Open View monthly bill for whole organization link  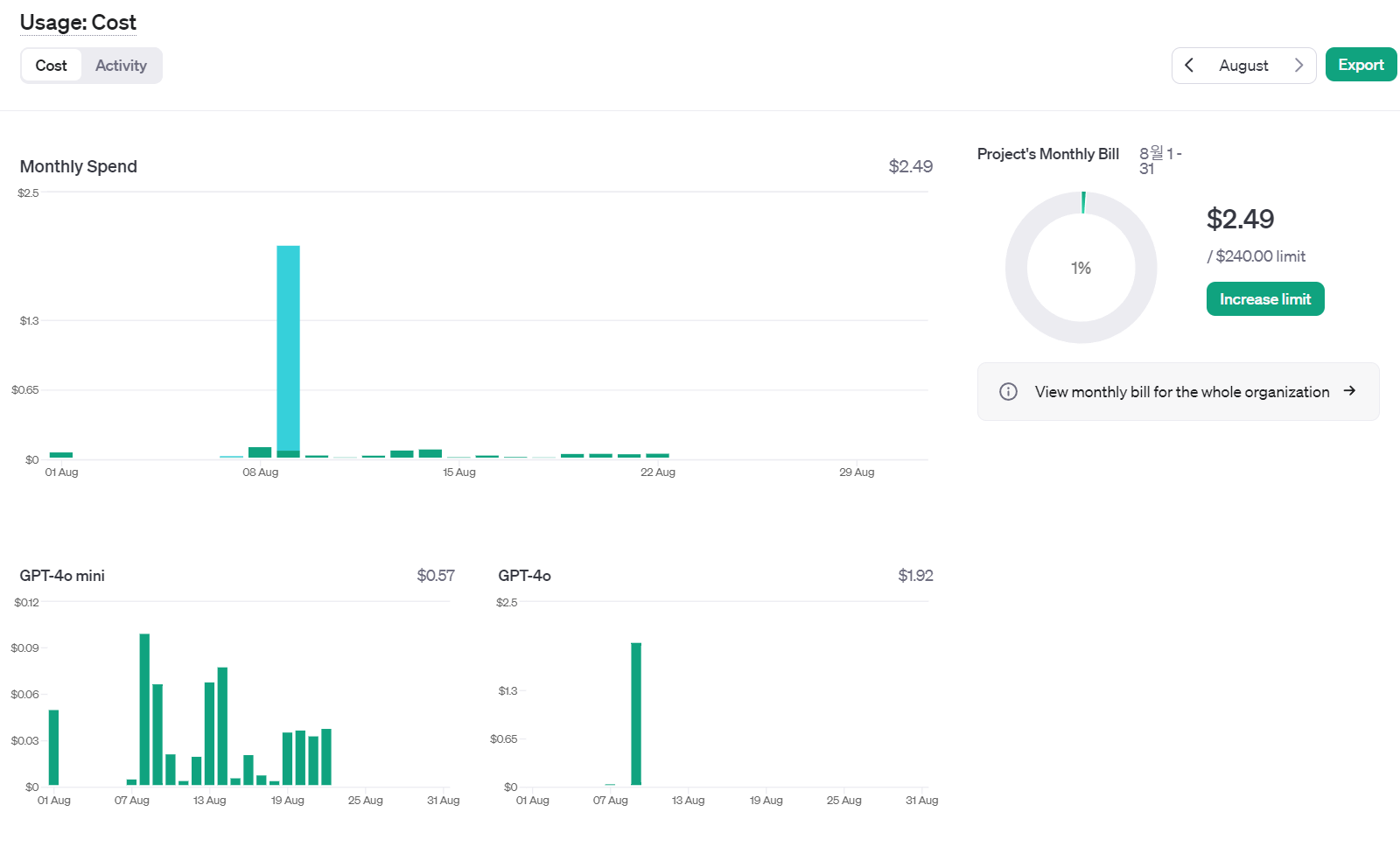click(1179, 392)
